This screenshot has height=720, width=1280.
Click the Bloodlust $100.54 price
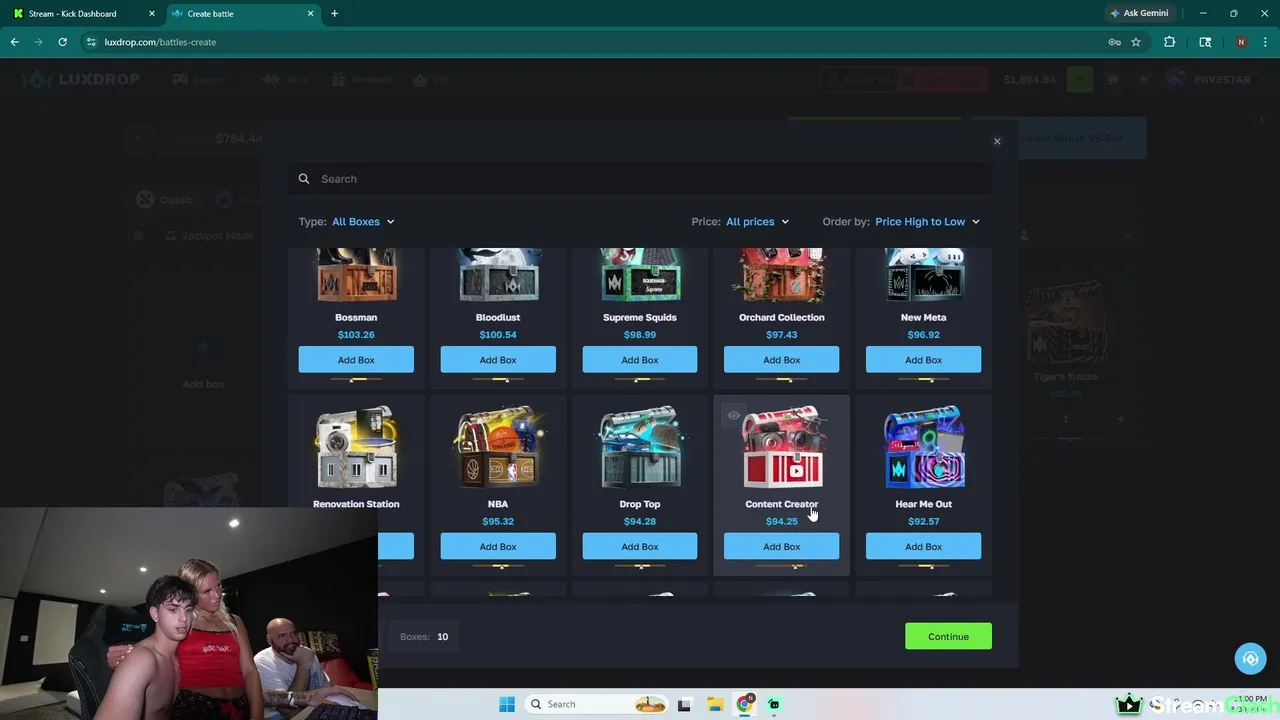(498, 335)
